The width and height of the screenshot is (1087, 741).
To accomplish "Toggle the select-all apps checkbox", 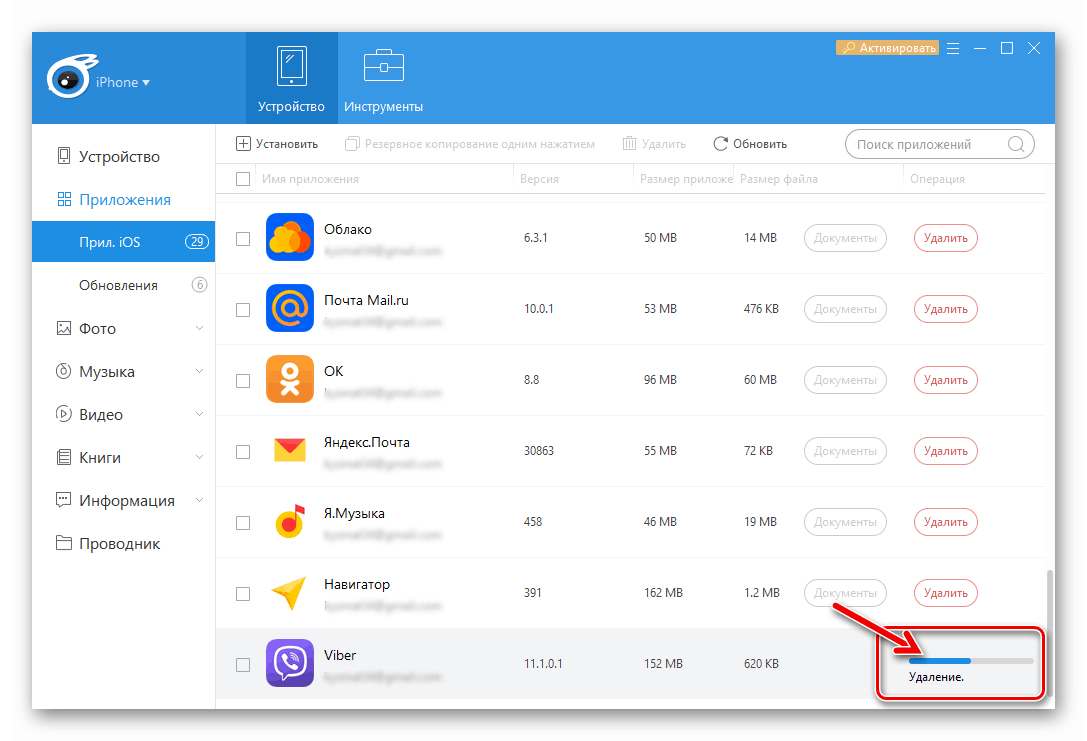I will 243,179.
